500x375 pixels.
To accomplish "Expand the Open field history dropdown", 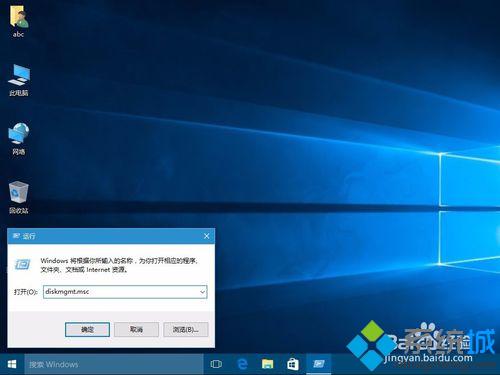I will click(202, 292).
